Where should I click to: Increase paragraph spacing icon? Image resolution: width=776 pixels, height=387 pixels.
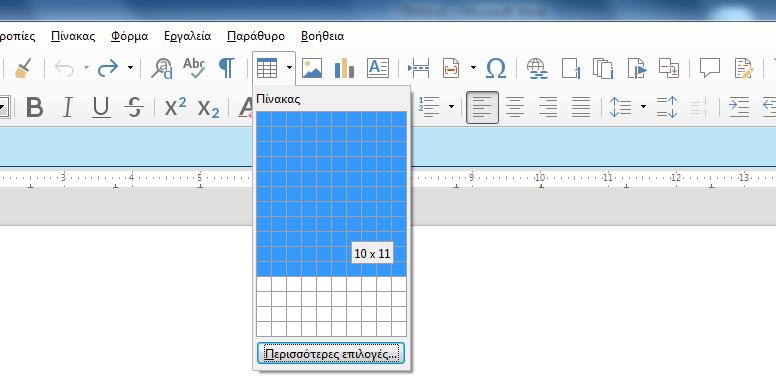[x=666, y=107]
